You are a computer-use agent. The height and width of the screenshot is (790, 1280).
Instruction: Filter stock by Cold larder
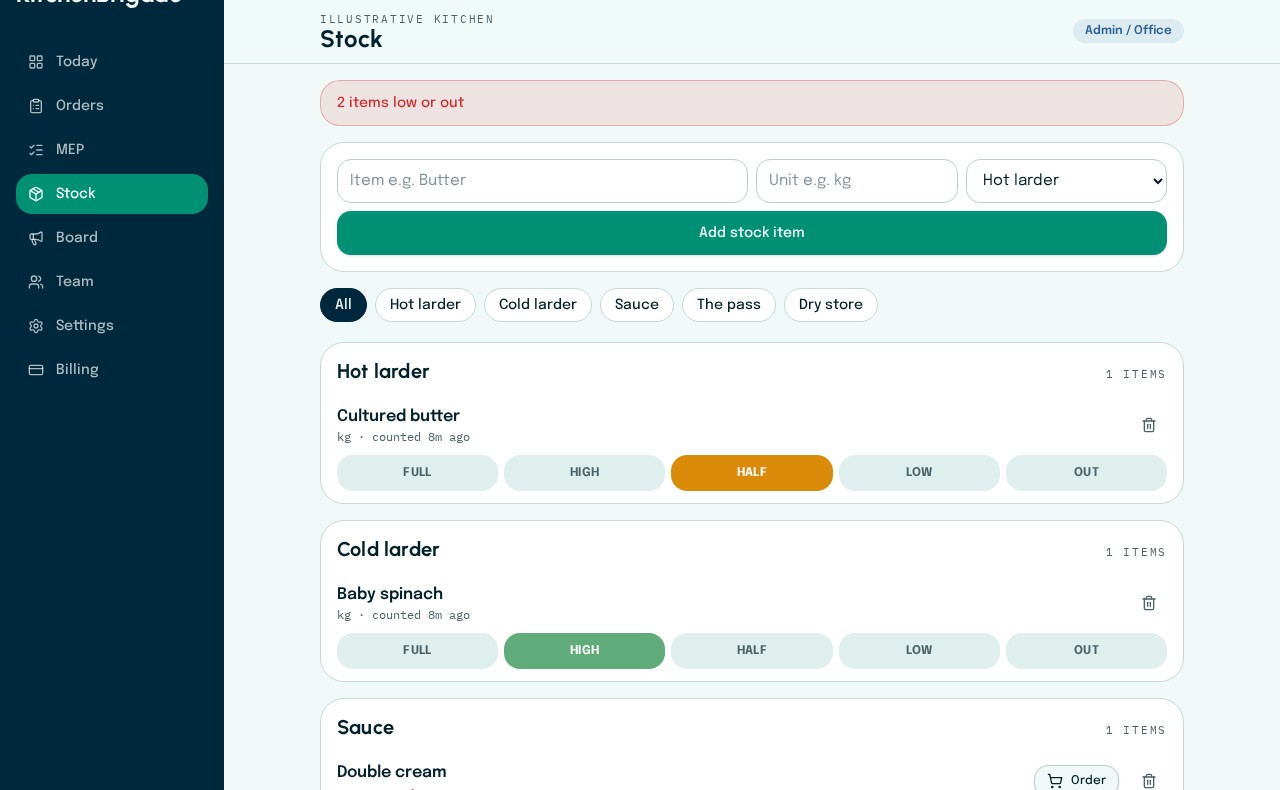pos(538,305)
